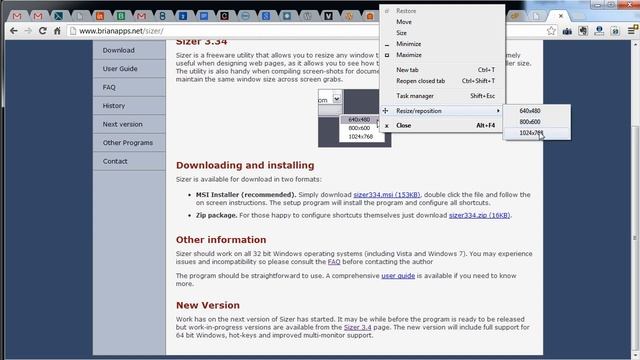Viewport: 640px width, 360px height.
Task: Pick 800x600 in the Resize/reposition submenu
Action: coord(537,122)
